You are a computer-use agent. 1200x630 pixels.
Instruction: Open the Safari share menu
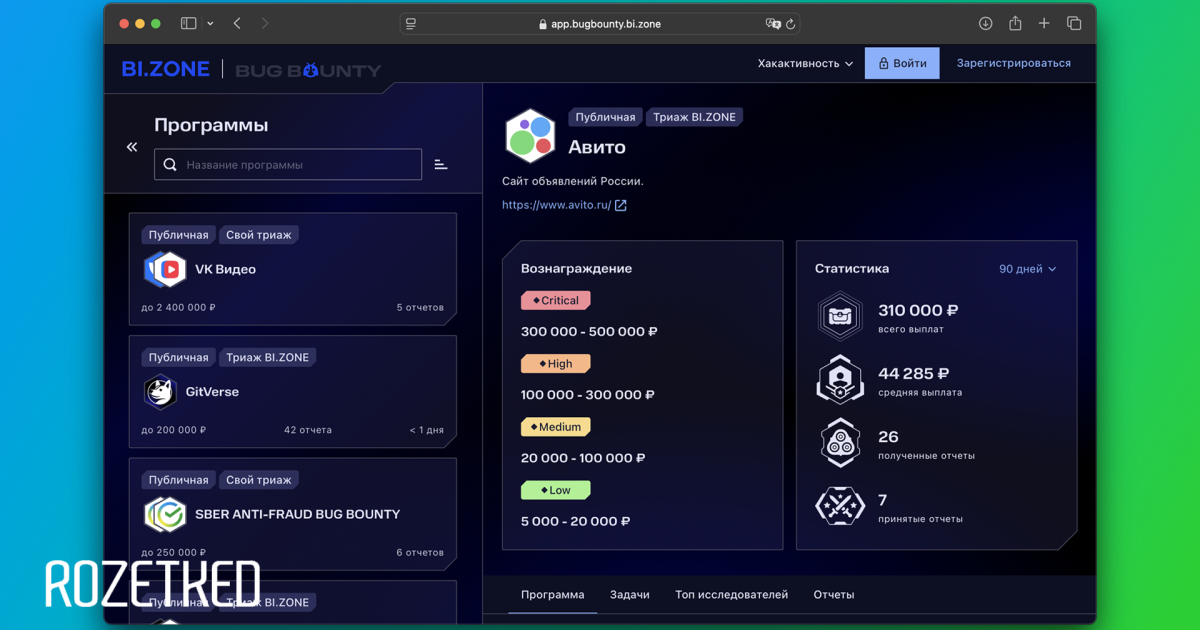[x=1015, y=24]
